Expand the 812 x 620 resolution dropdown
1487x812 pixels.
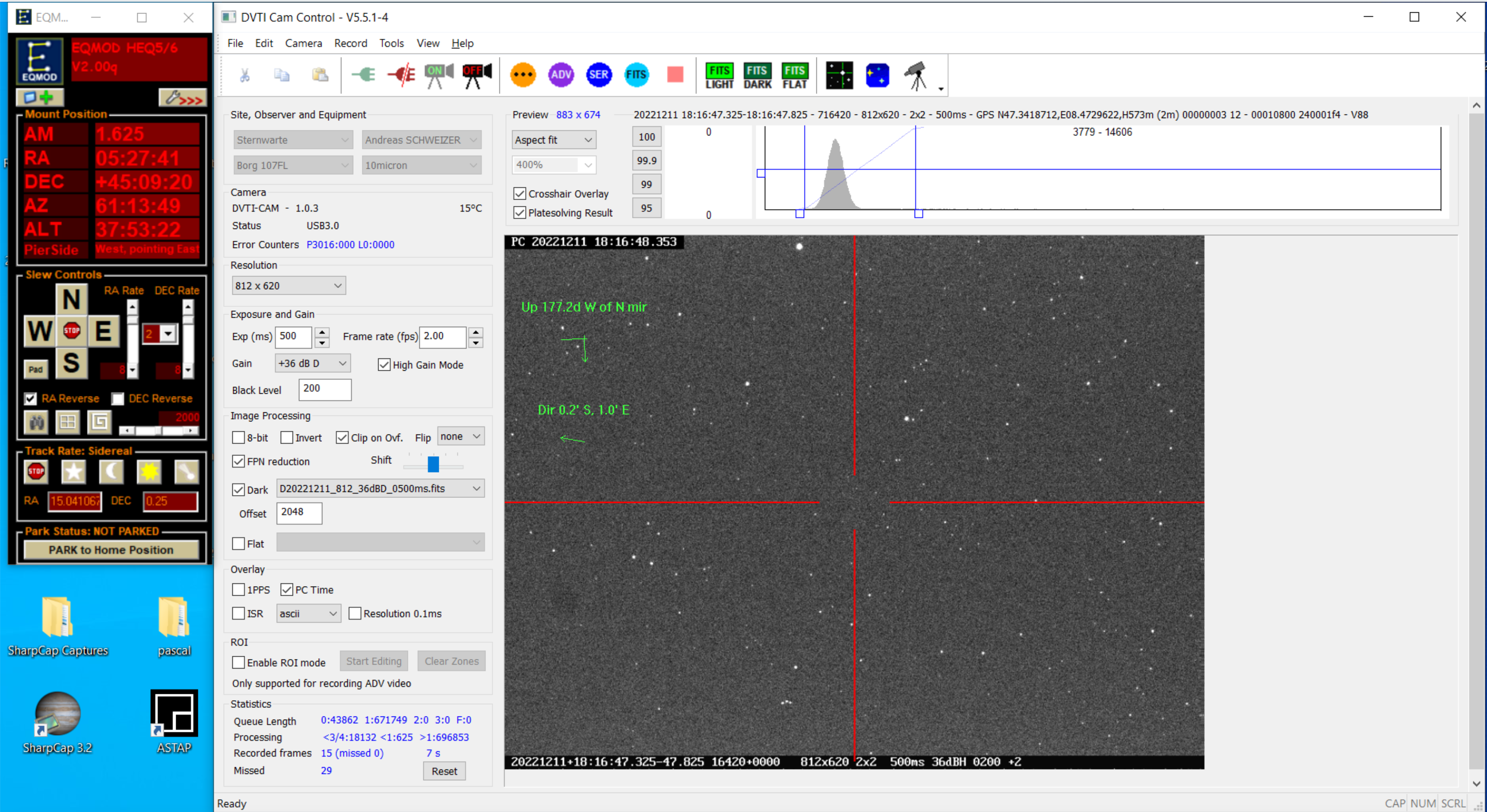(288, 286)
